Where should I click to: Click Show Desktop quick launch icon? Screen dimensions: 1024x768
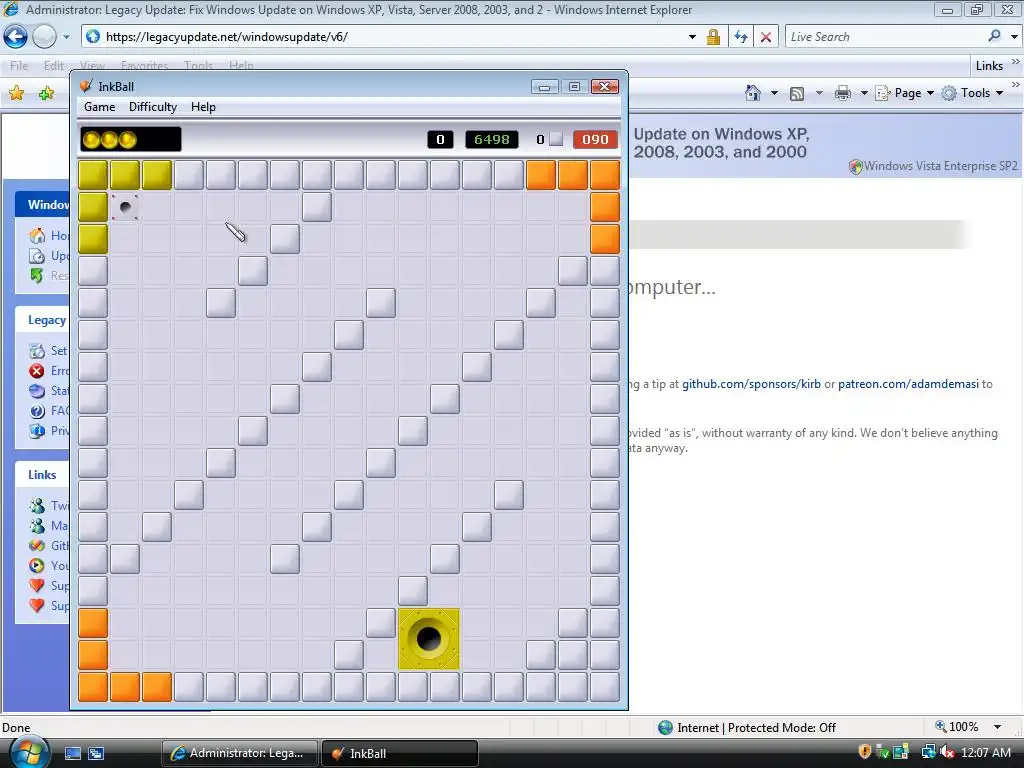point(72,754)
